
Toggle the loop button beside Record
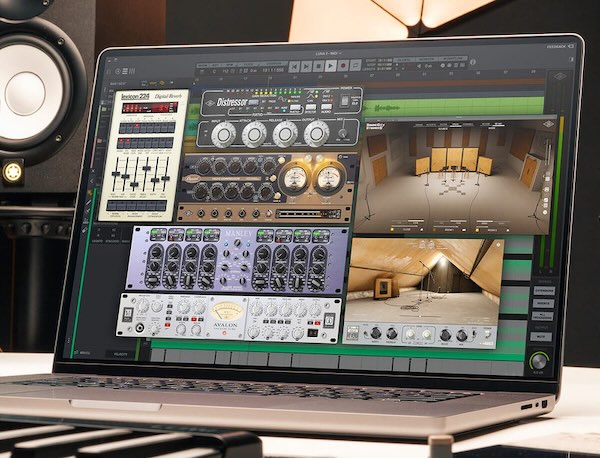tap(355, 65)
